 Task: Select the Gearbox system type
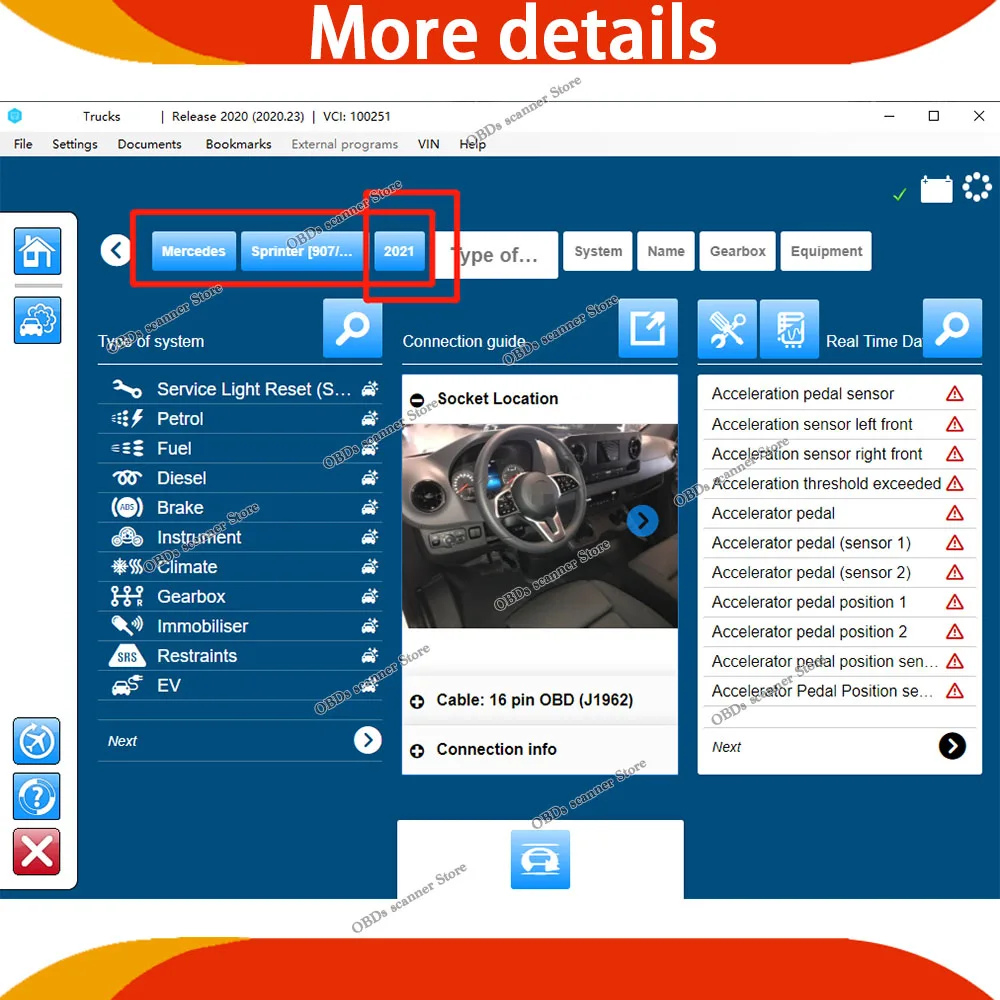(240, 597)
